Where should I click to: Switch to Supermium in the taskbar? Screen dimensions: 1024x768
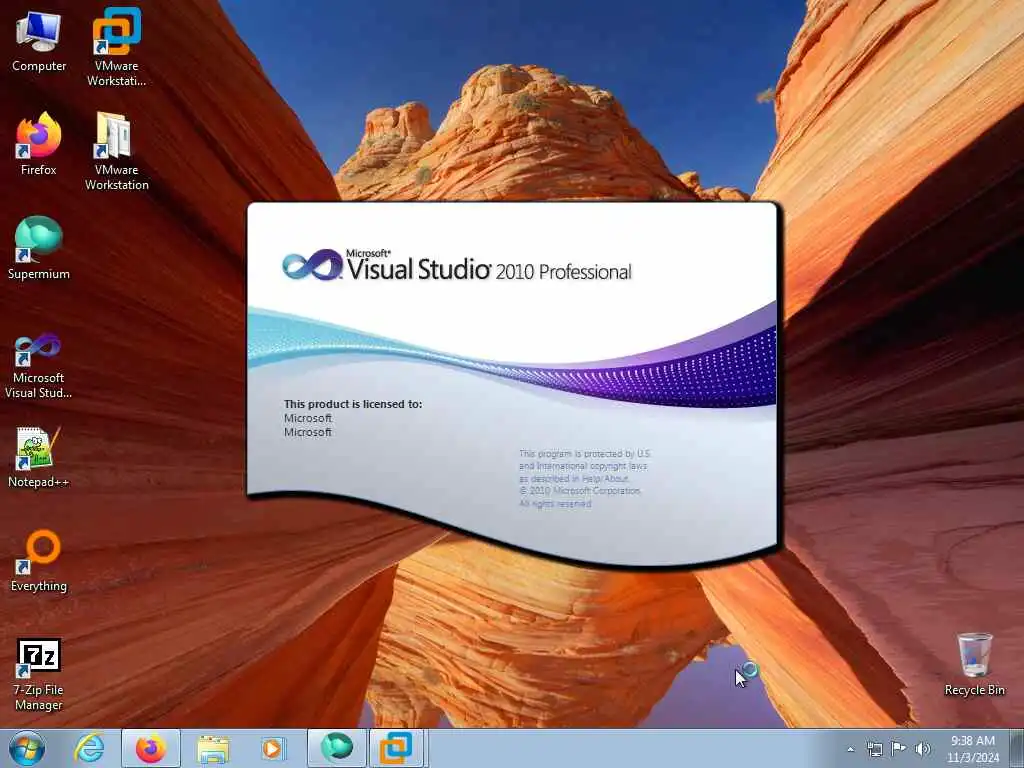(336, 748)
